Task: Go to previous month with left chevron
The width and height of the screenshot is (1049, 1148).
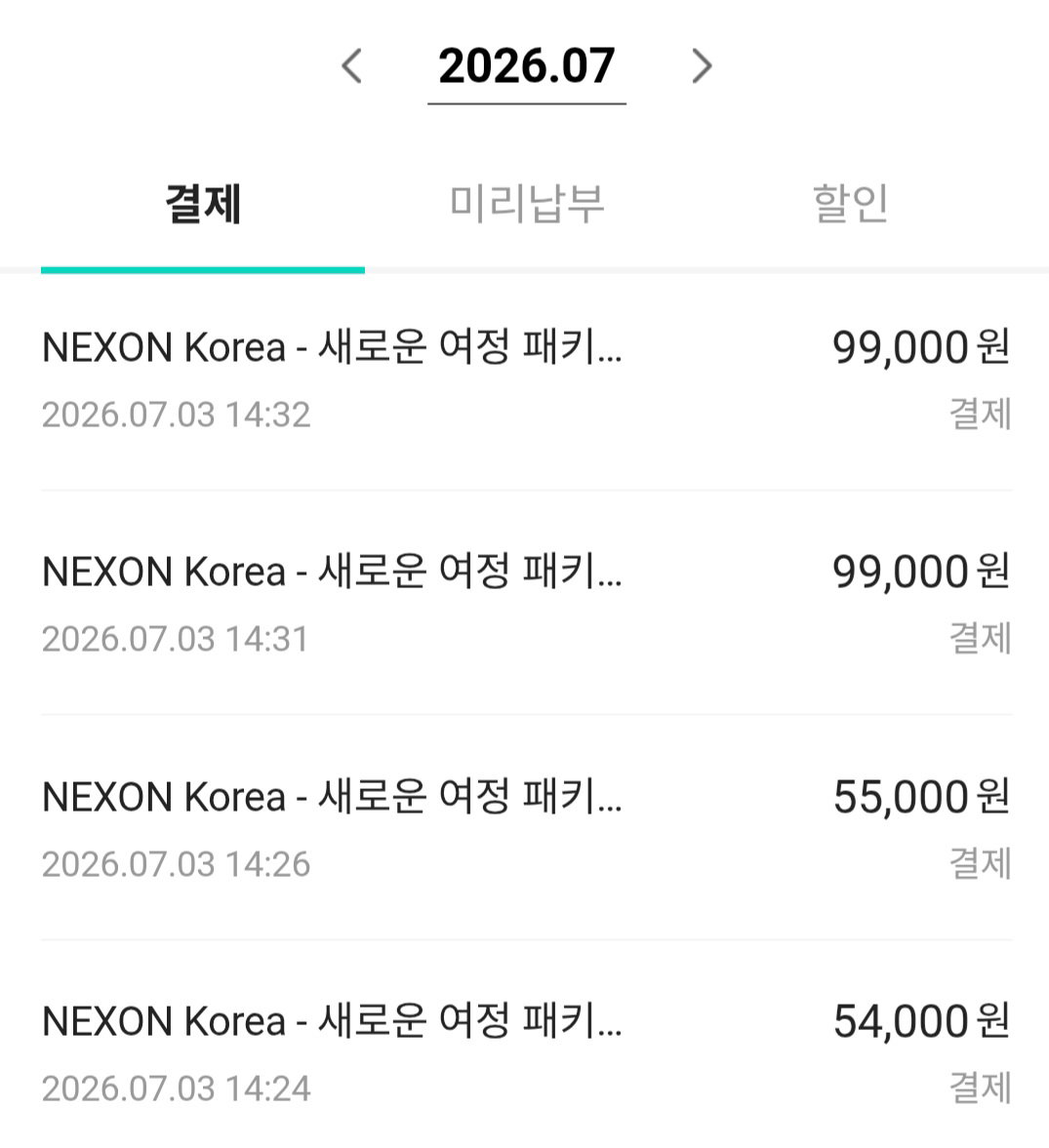Action: click(x=351, y=66)
